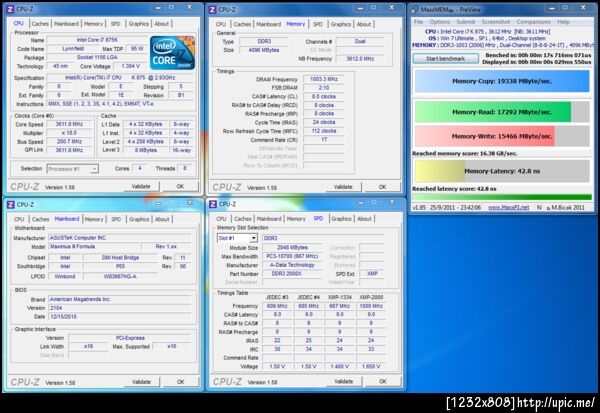Click the Socket 1156 LGA package value

97,57
